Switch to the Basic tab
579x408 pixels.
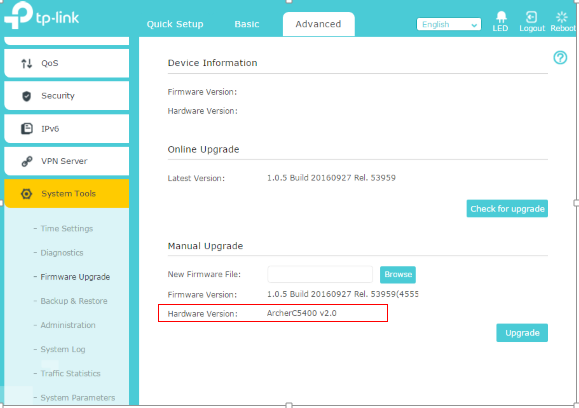point(247,24)
